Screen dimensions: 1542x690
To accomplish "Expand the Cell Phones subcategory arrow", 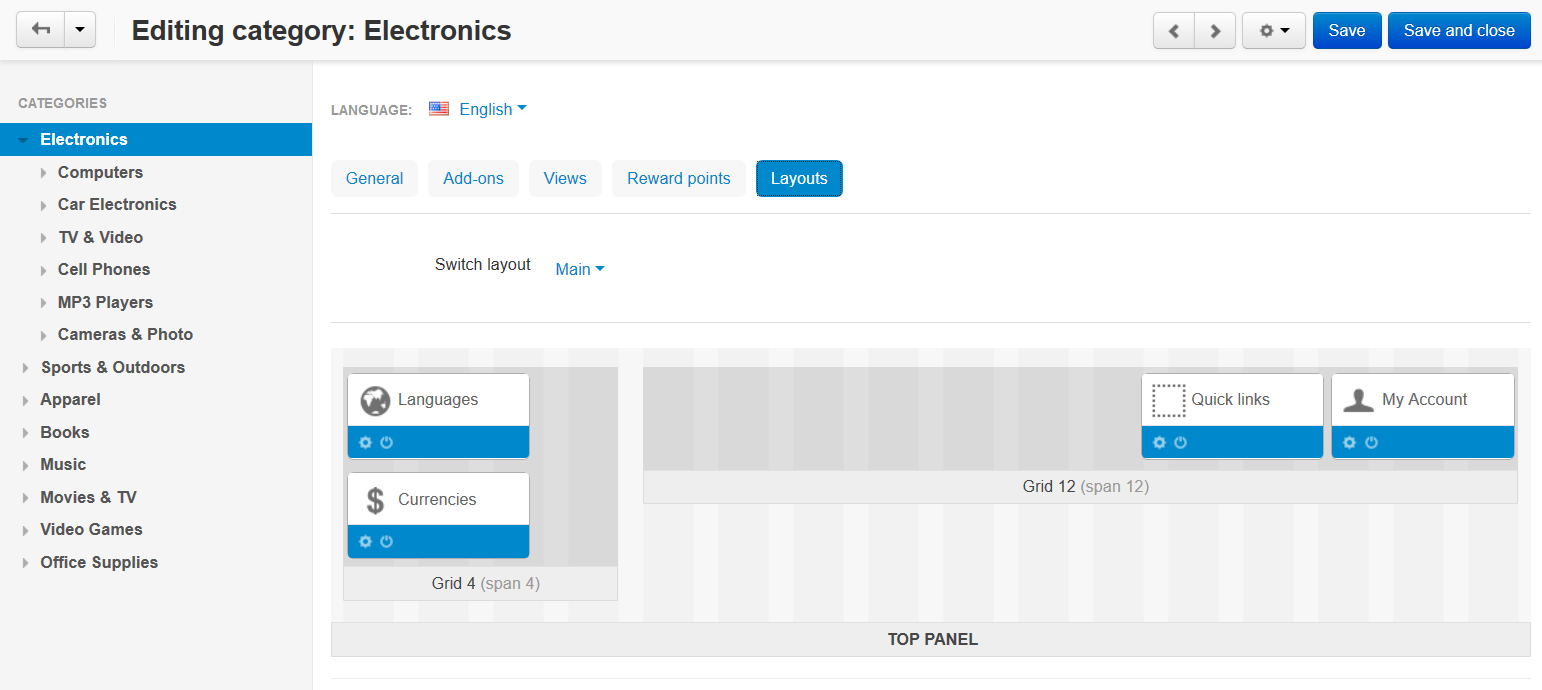I will (43, 270).
